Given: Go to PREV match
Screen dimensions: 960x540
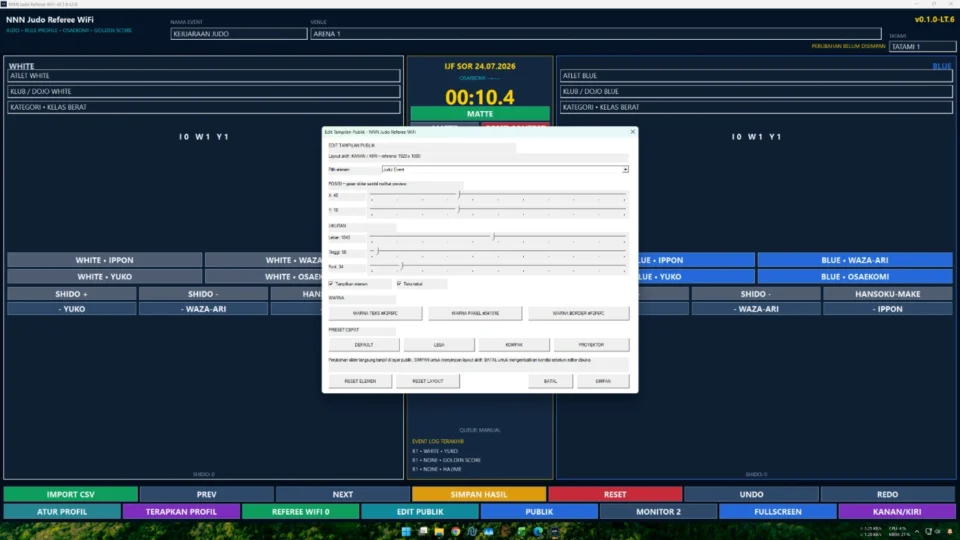Looking at the screenshot, I should pyautogui.click(x=206, y=494).
